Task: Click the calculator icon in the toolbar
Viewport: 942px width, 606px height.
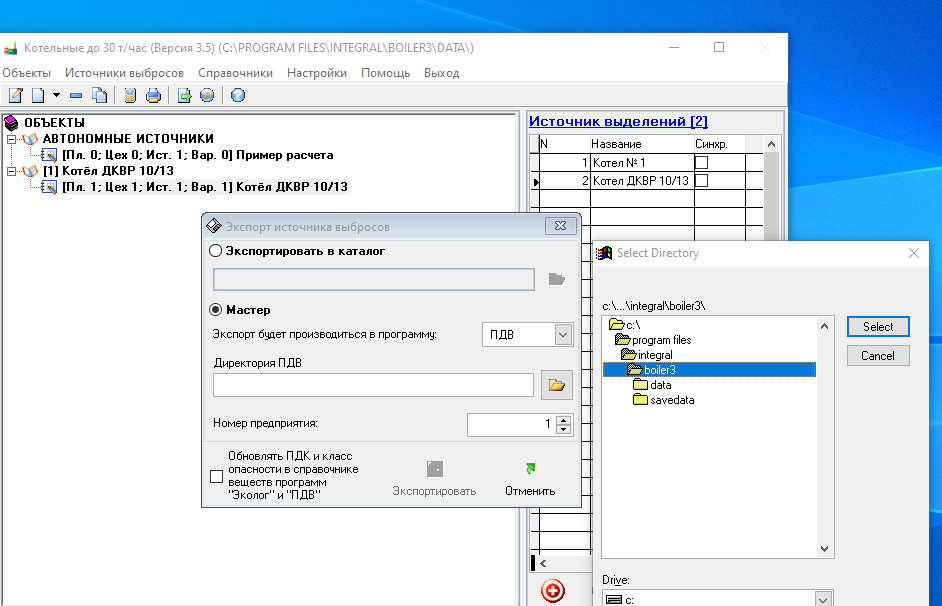Action: coord(130,96)
